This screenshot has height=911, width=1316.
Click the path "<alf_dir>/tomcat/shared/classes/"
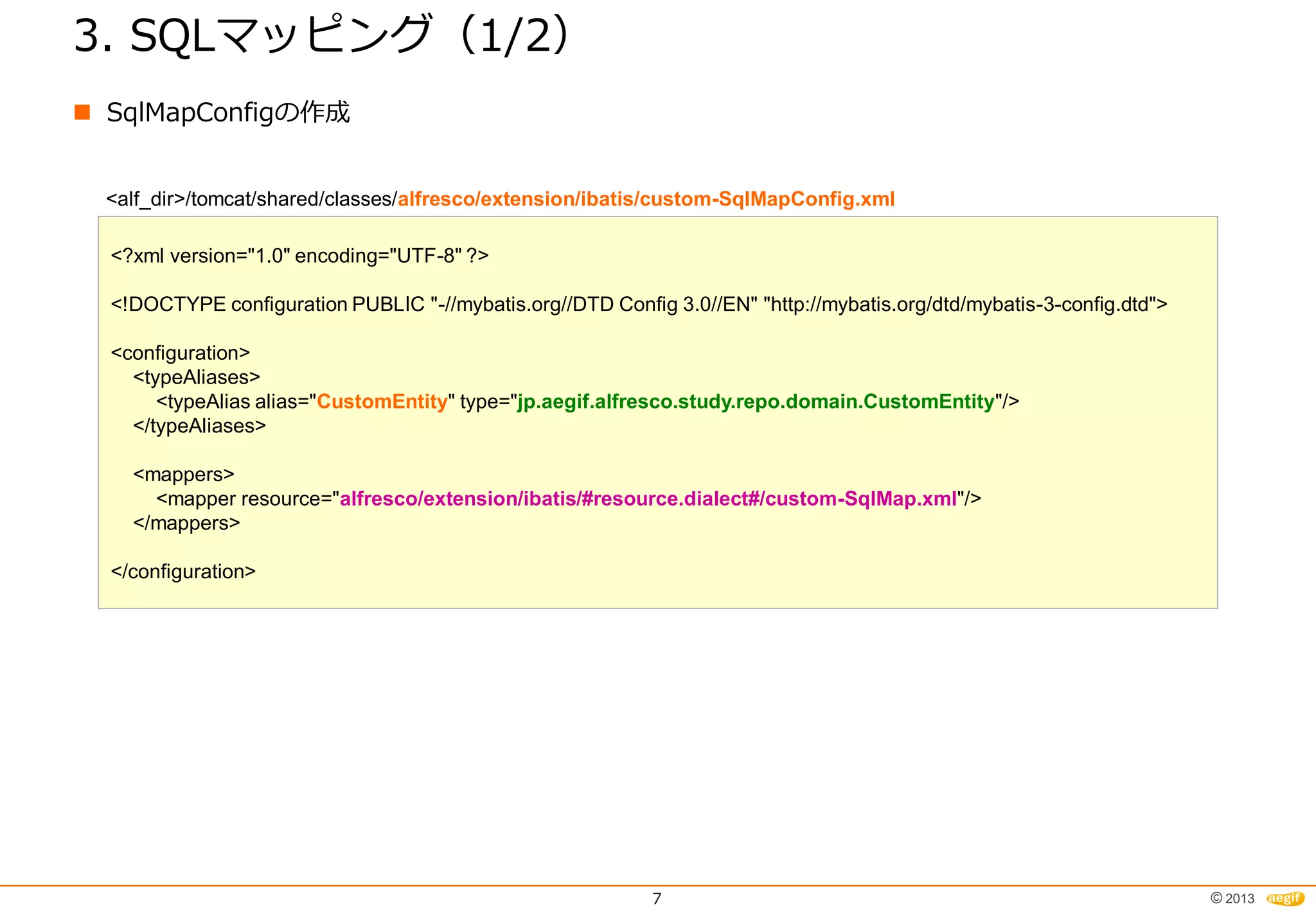point(252,199)
